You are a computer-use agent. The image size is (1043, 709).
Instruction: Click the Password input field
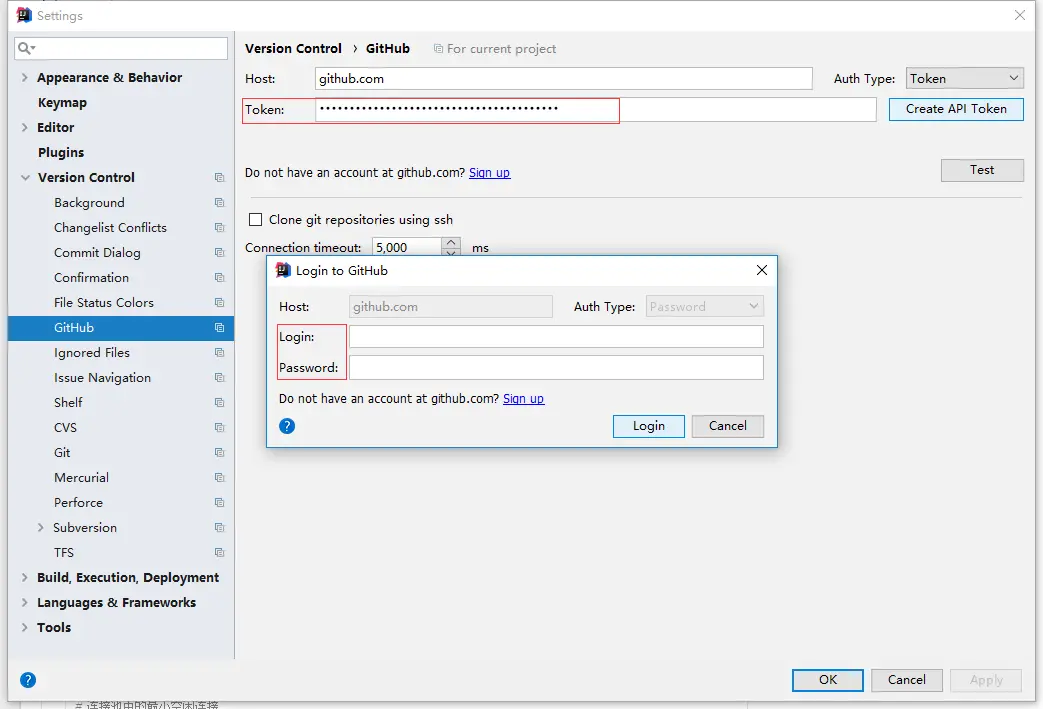pyautogui.click(x=556, y=368)
